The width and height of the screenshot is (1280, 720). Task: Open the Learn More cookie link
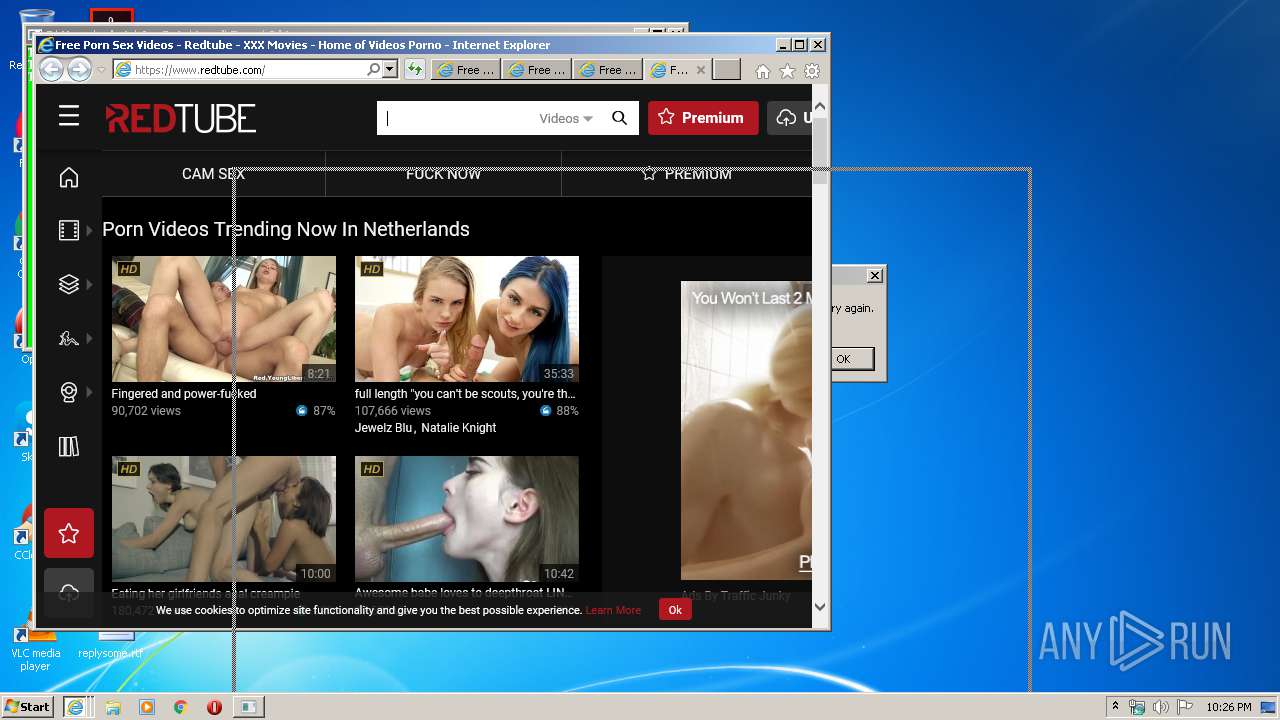pos(613,610)
